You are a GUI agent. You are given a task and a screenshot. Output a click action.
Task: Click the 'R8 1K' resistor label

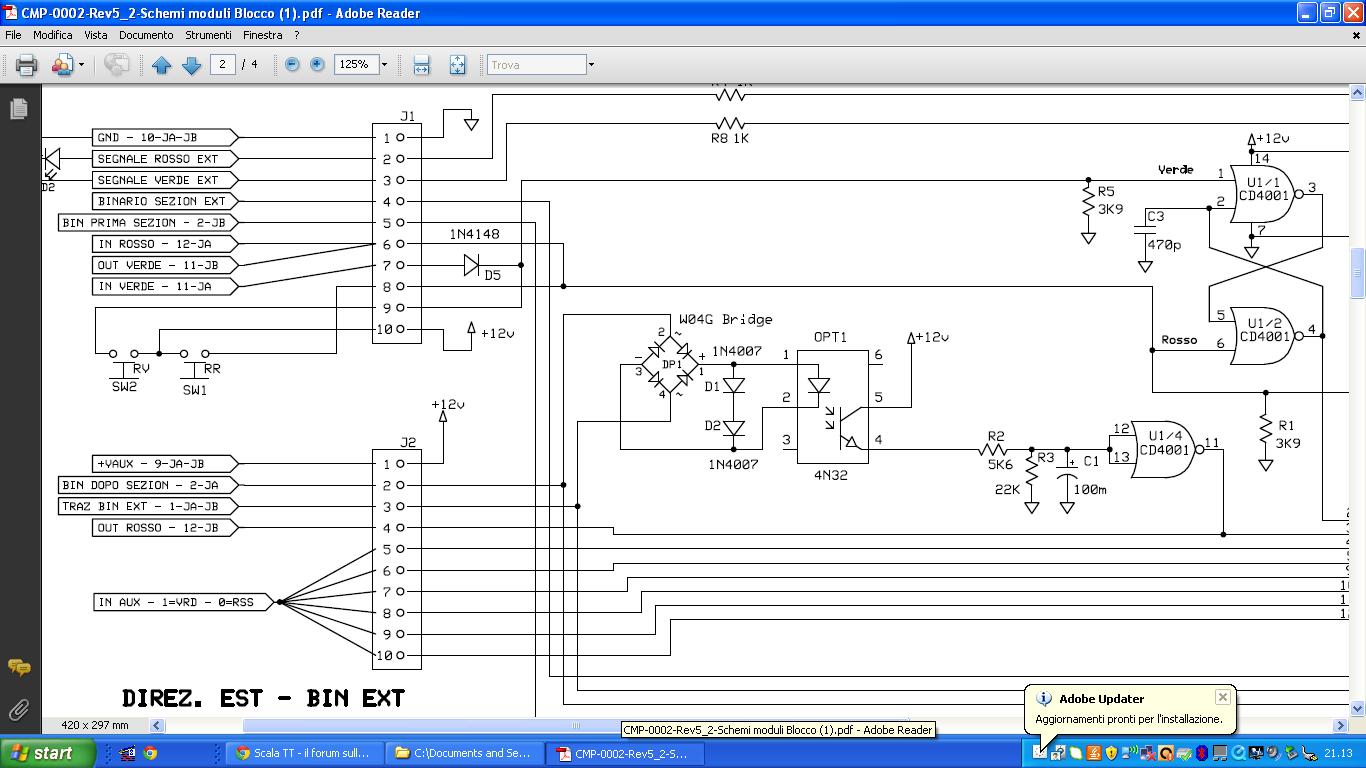[729, 139]
